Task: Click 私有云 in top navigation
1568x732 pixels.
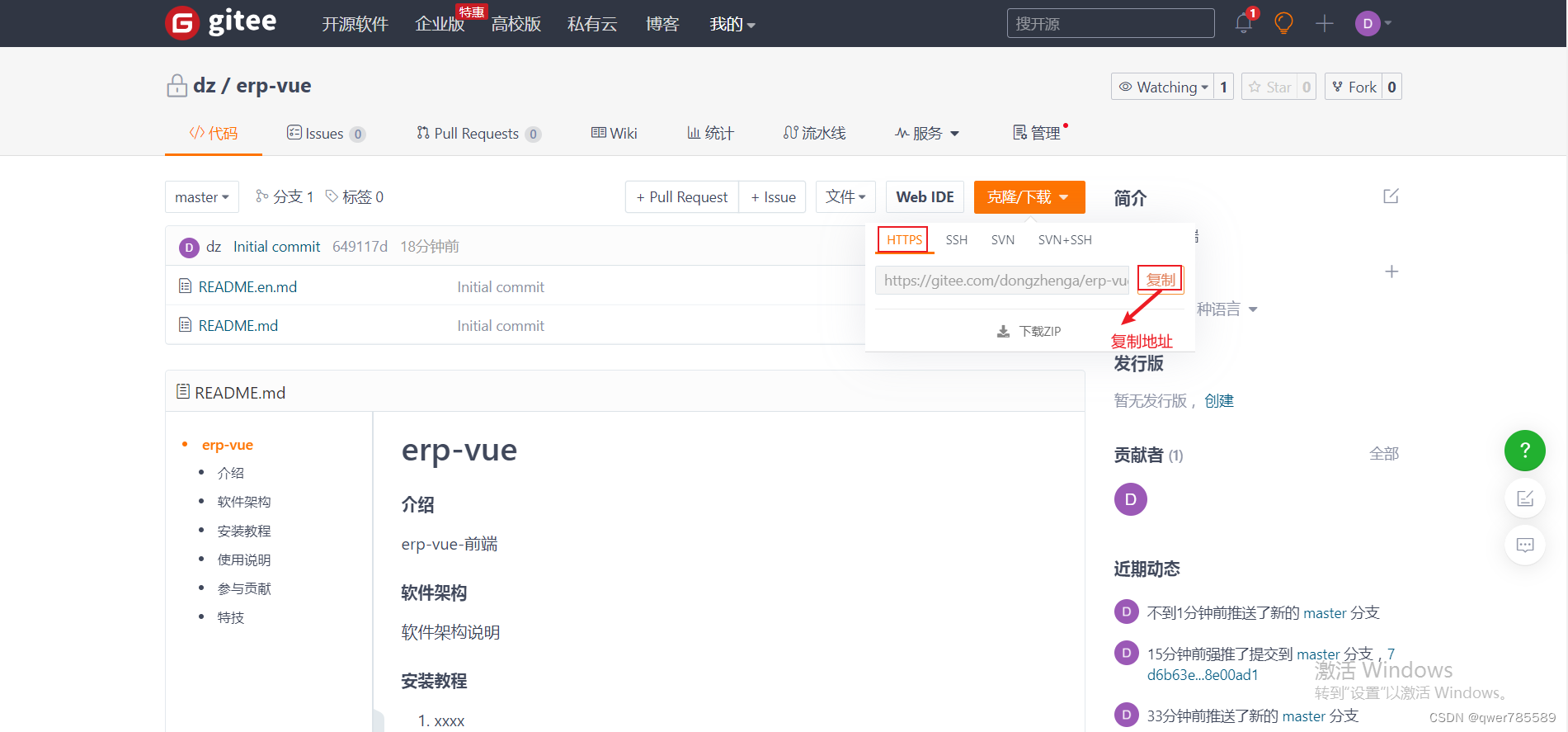Action: coord(592,24)
